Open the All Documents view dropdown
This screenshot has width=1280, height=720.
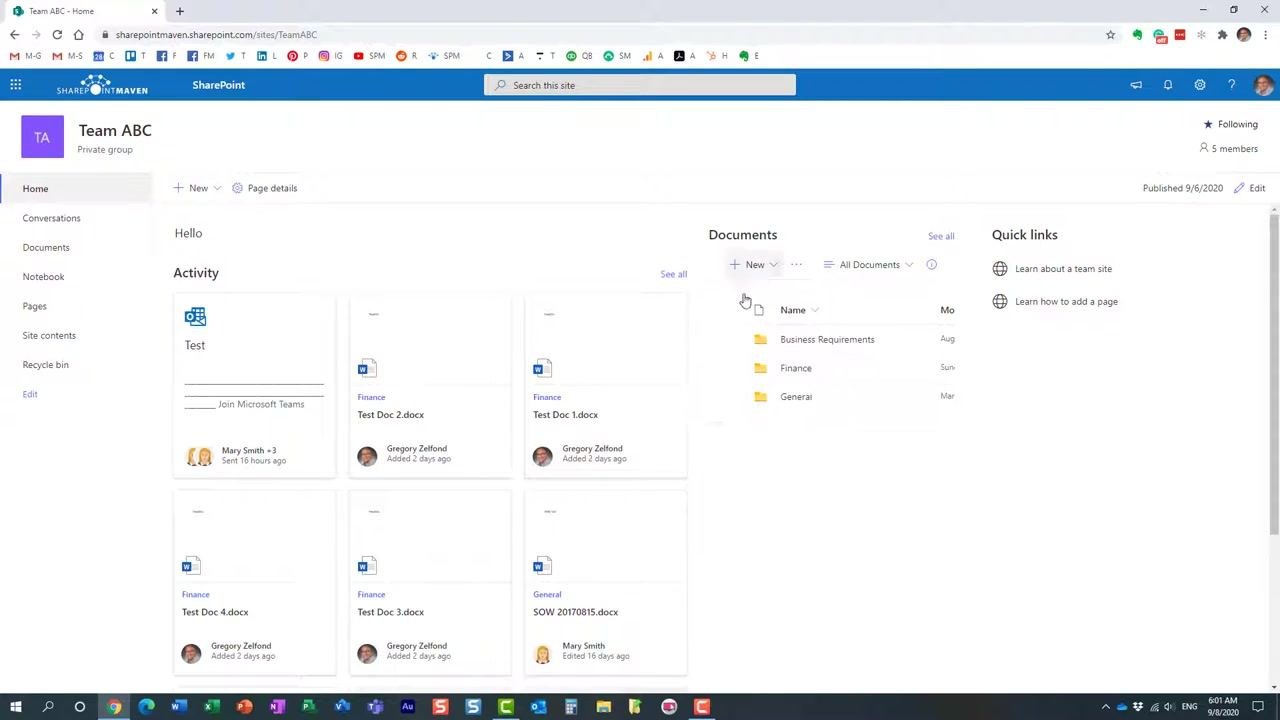pyautogui.click(x=868, y=265)
